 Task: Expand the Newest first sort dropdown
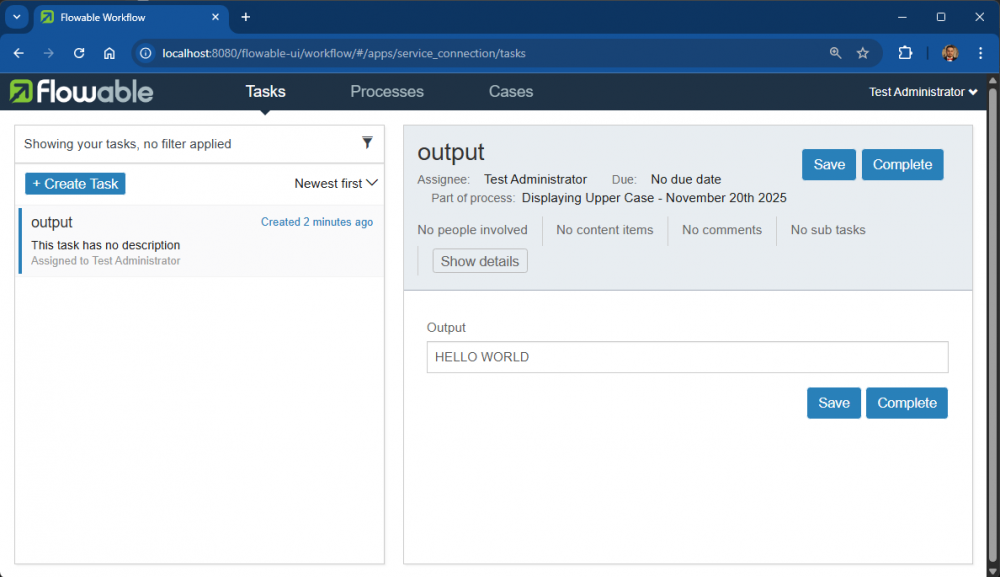pos(336,183)
